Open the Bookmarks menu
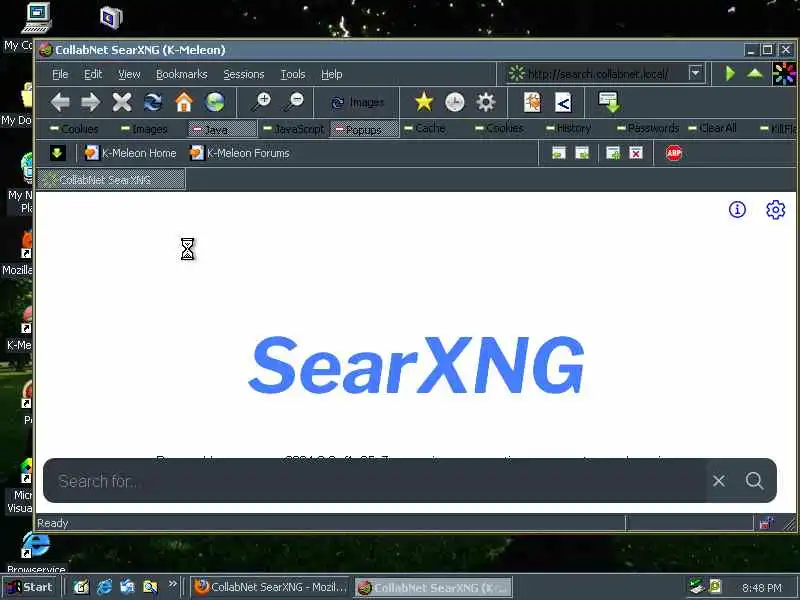This screenshot has height=600, width=800. 182,74
